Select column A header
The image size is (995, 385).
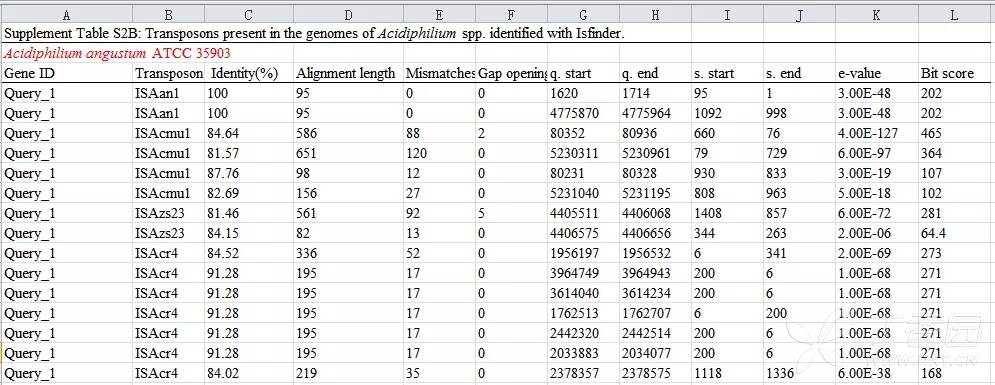click(67, 15)
